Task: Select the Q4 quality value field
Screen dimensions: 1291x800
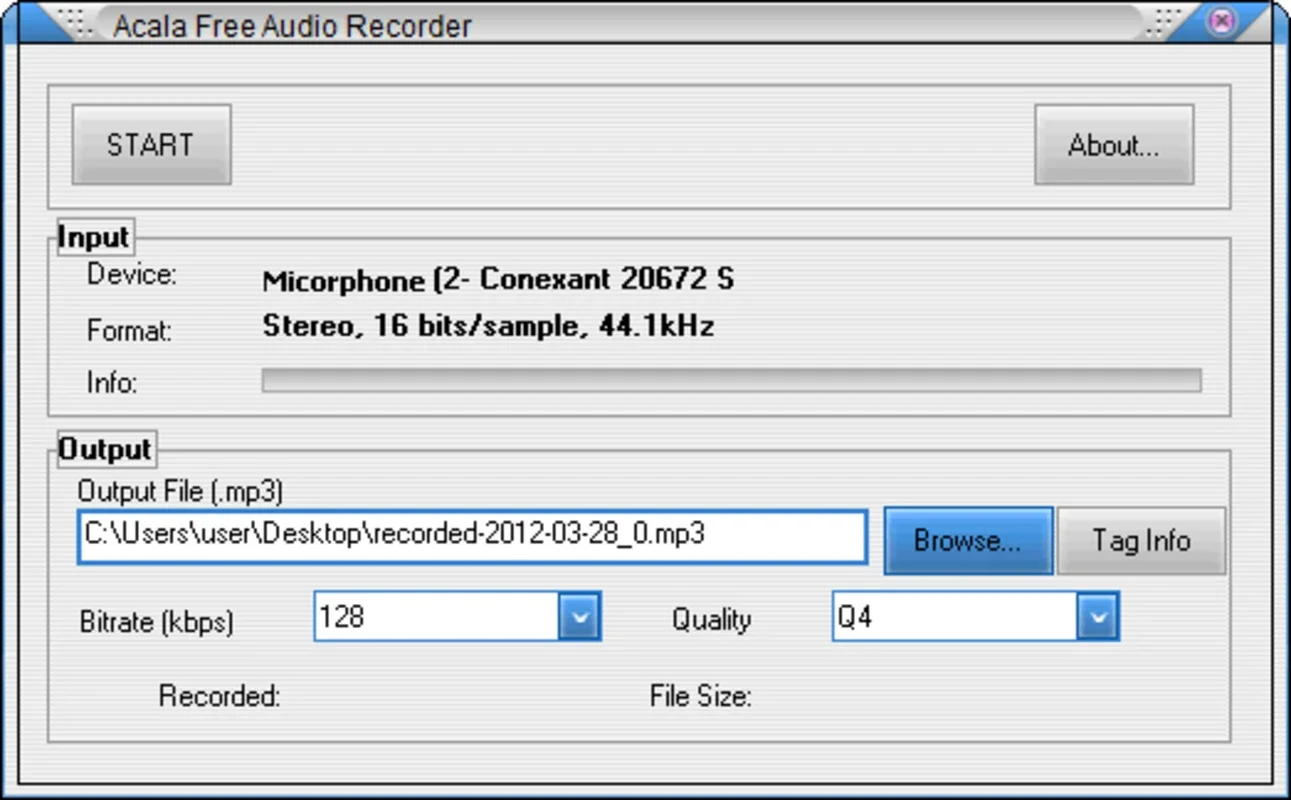Action: click(954, 617)
